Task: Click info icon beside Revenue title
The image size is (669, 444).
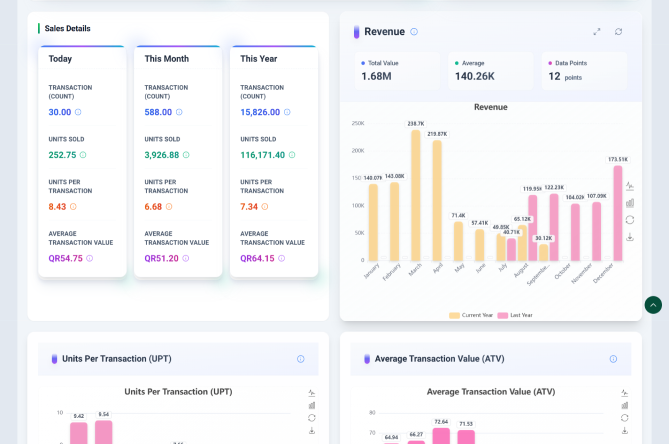Action: (414, 32)
